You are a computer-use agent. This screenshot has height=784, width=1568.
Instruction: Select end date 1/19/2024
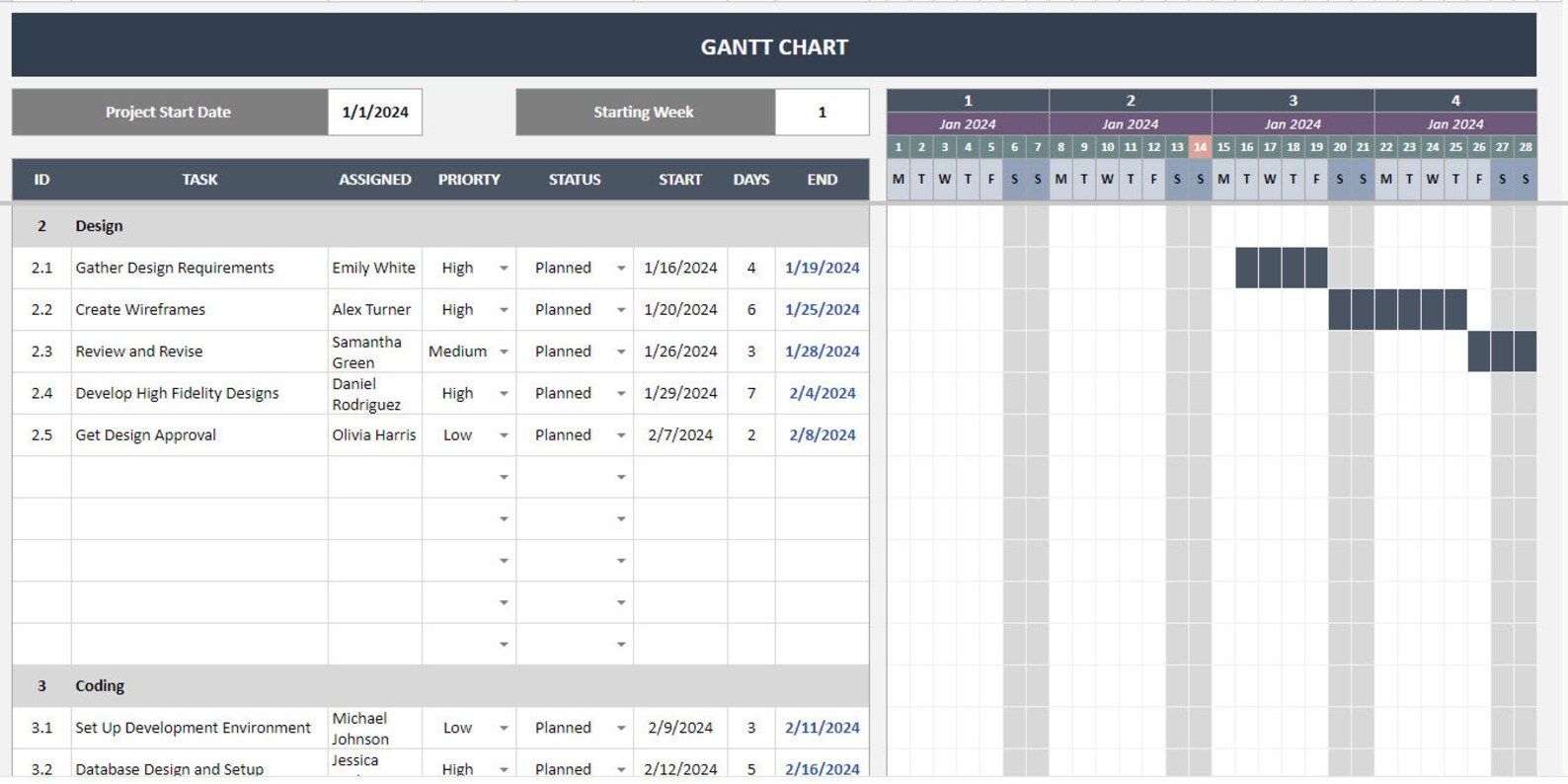[823, 269]
